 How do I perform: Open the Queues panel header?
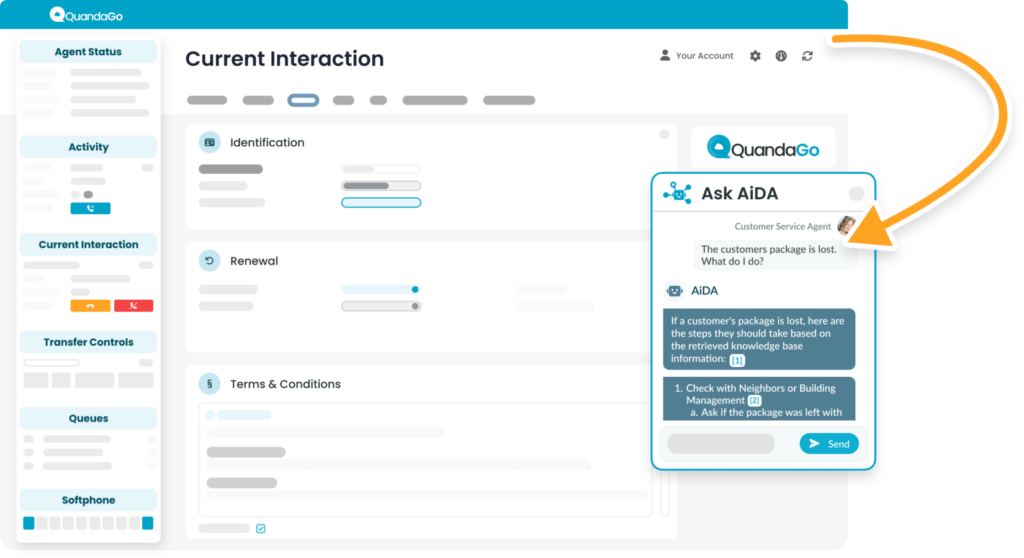[x=88, y=418]
